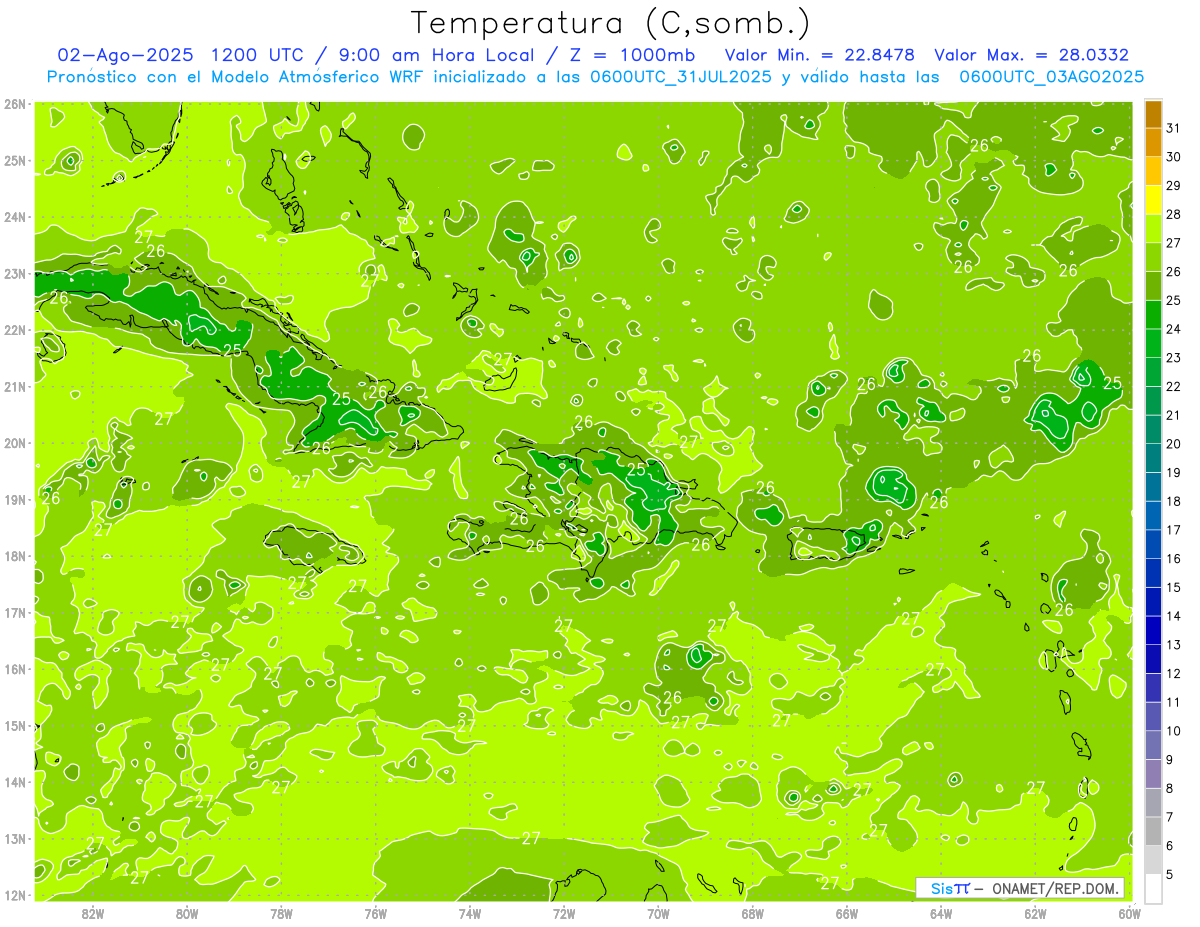The height and width of the screenshot is (927, 1200).
Task: Click the 64W longitude axis label
Action: point(940,913)
